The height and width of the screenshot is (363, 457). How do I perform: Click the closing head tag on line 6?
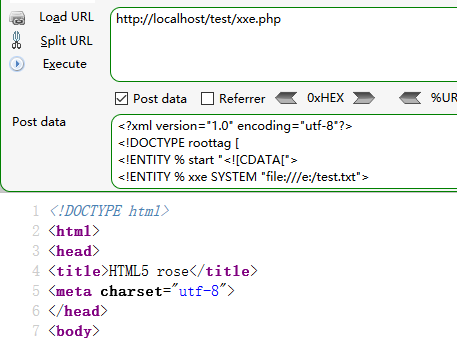78,311
